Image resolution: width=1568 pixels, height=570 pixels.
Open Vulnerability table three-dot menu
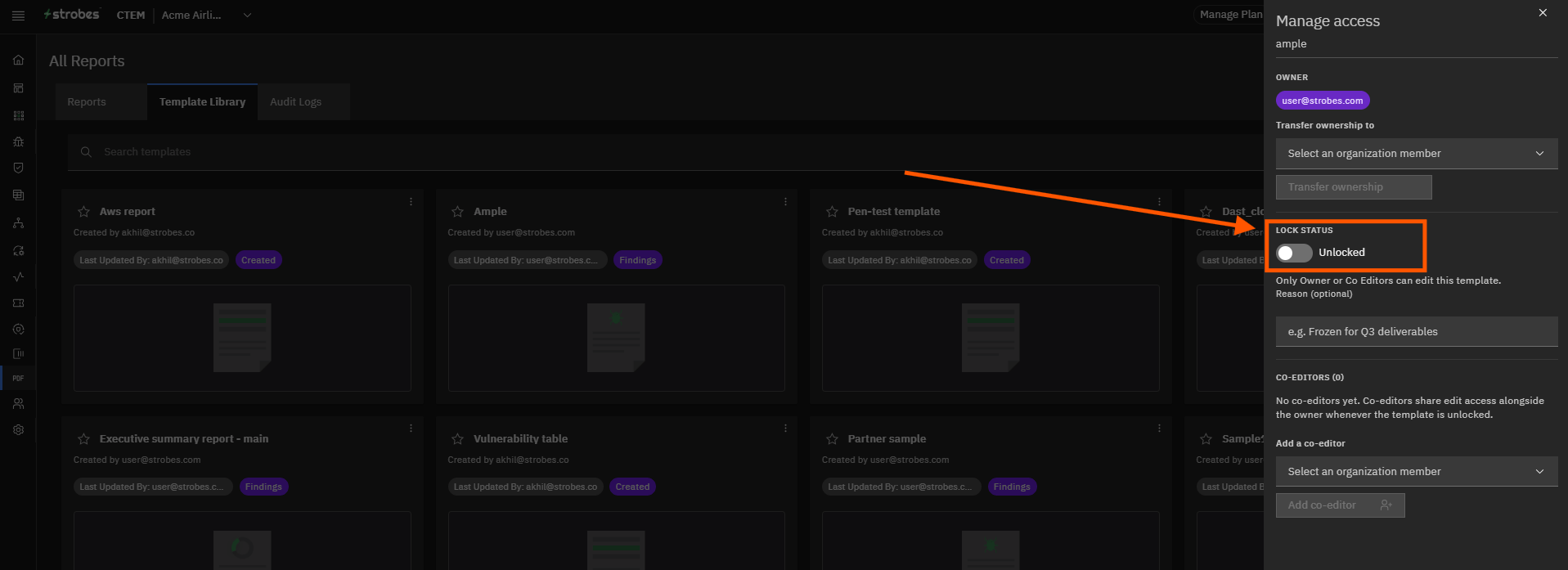click(x=785, y=428)
